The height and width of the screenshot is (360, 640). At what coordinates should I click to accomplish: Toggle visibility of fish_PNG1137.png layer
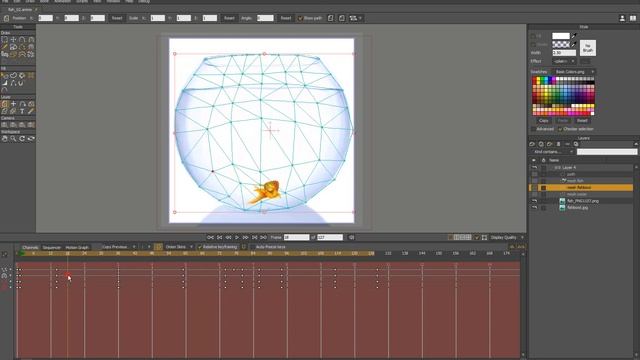(534, 201)
